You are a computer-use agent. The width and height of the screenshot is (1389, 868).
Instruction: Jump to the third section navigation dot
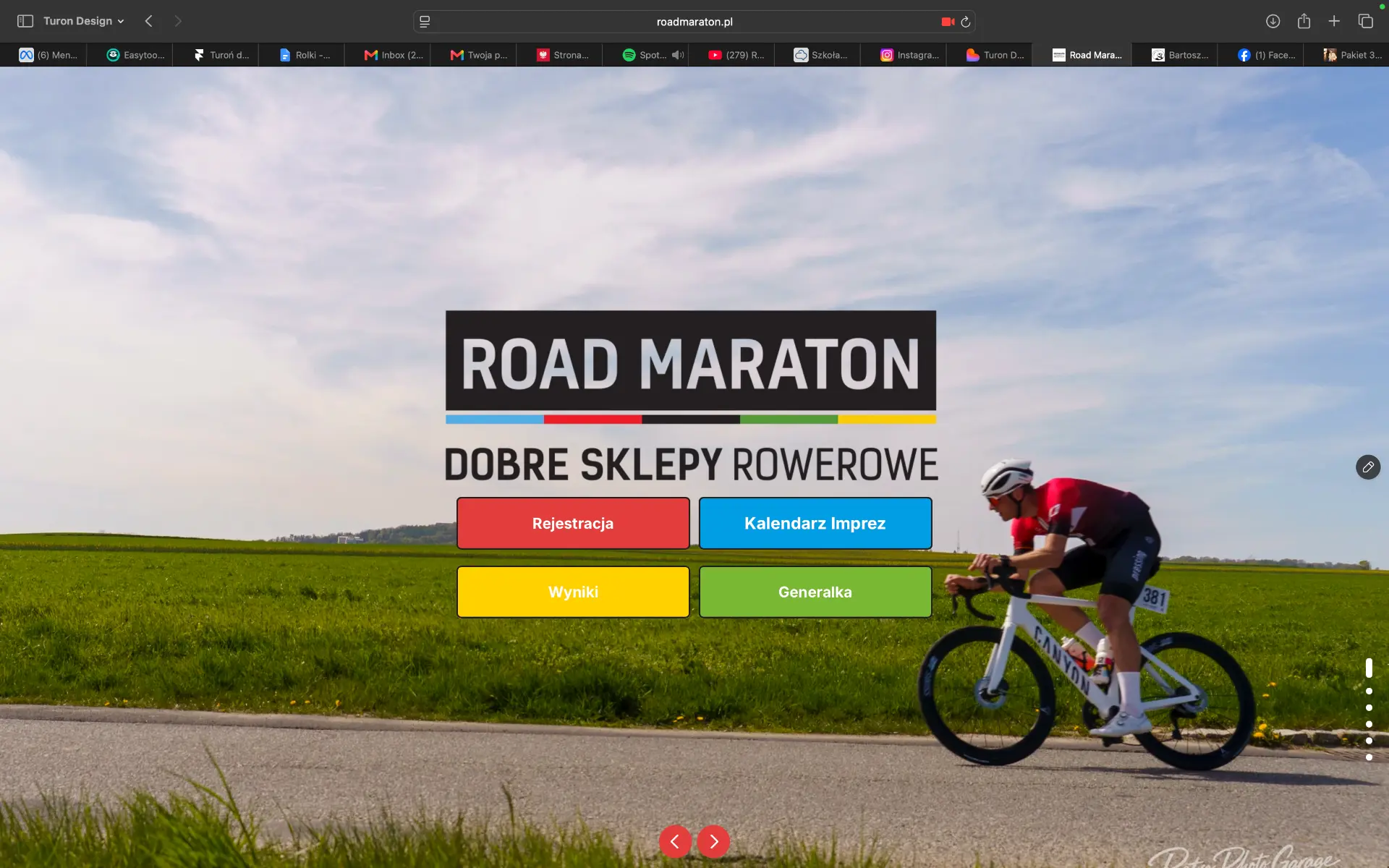point(1369,707)
